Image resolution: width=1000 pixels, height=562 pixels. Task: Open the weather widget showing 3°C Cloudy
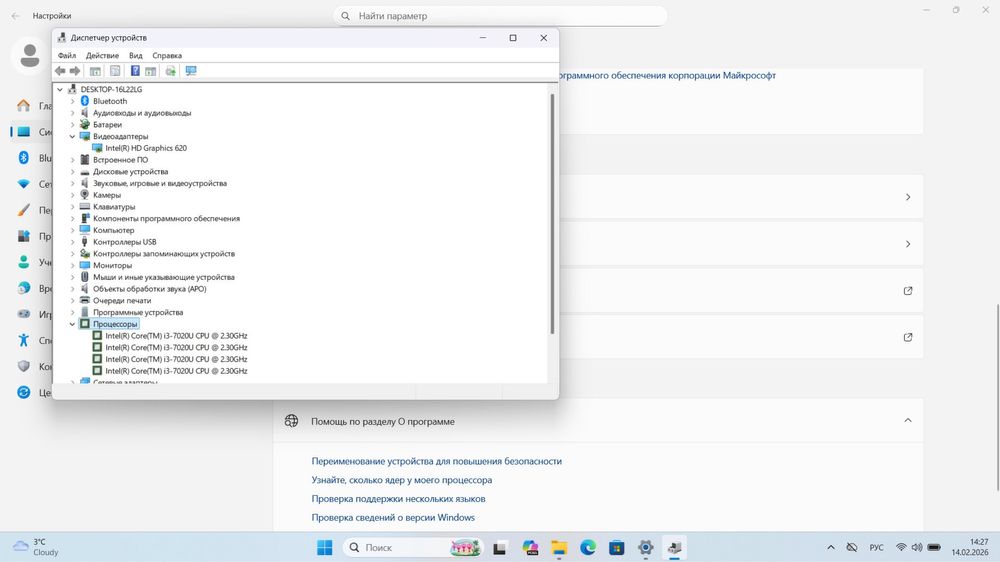tap(37, 547)
